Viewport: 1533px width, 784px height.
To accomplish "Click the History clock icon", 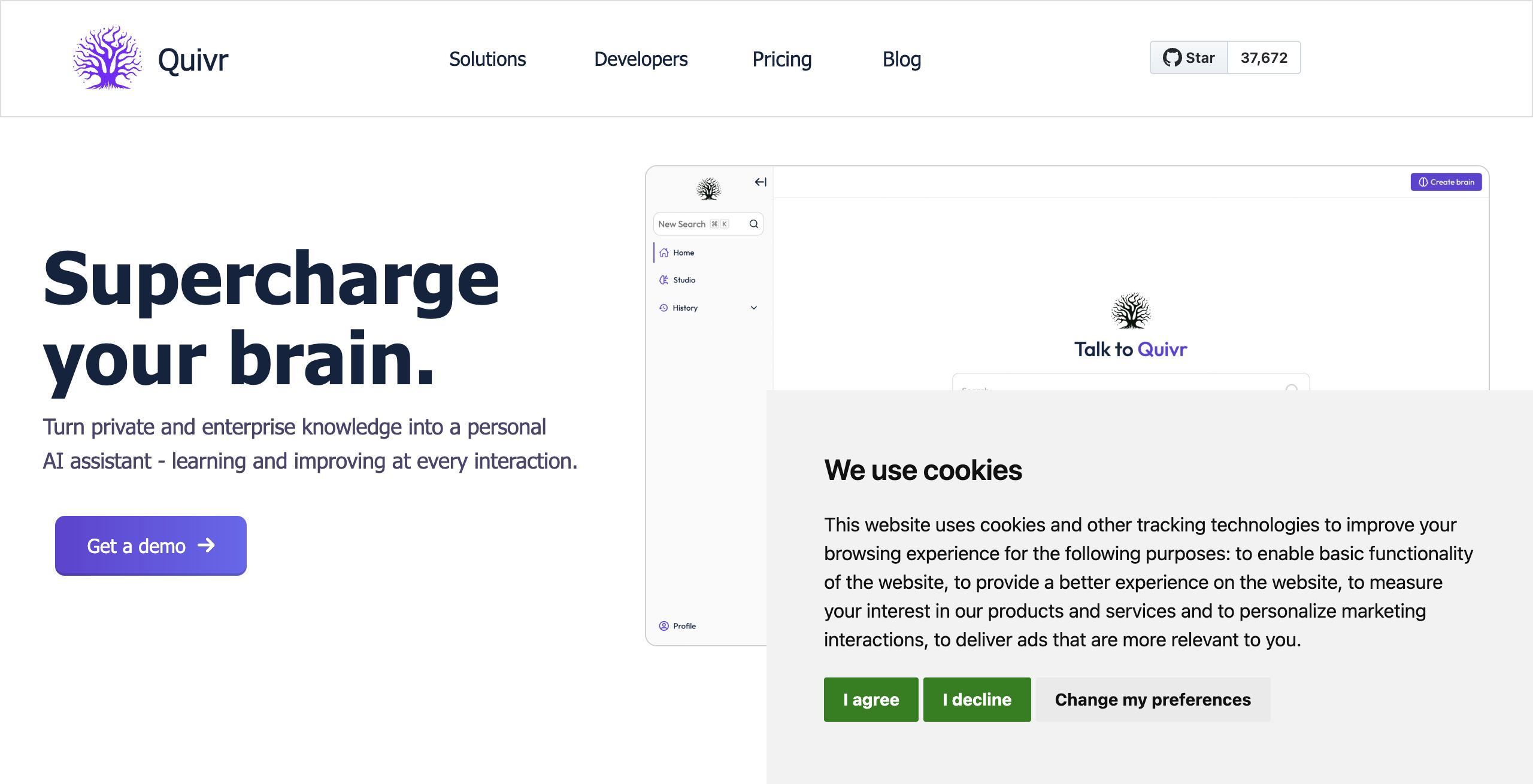I will tap(664, 308).
